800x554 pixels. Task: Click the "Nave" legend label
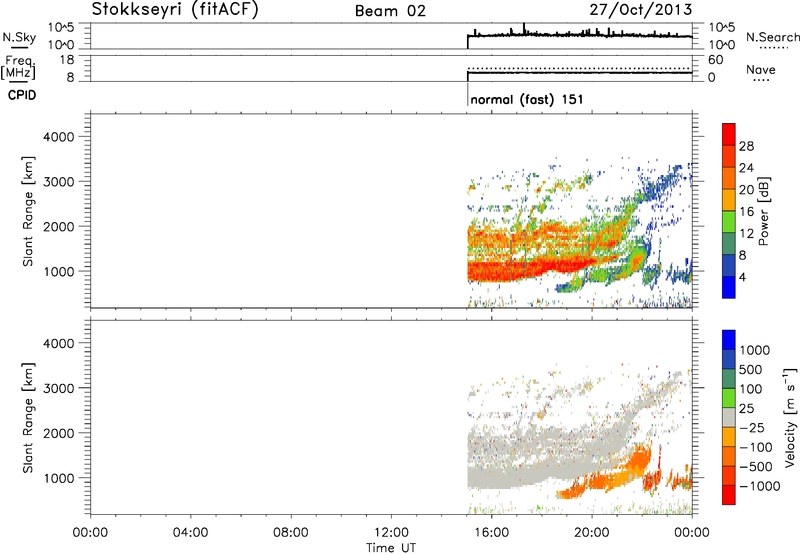(761, 70)
